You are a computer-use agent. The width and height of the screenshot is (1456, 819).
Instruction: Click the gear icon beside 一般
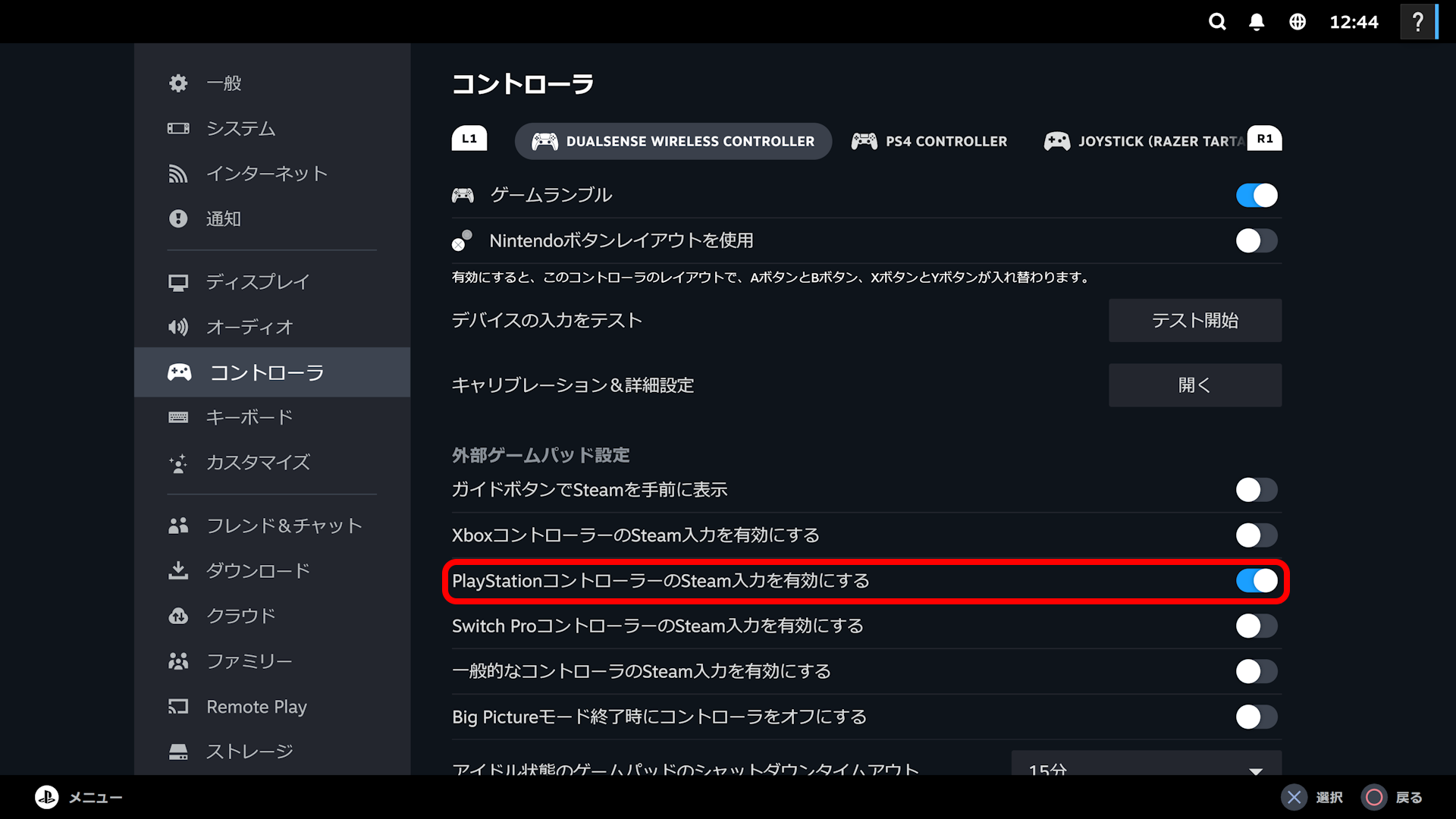click(x=178, y=83)
